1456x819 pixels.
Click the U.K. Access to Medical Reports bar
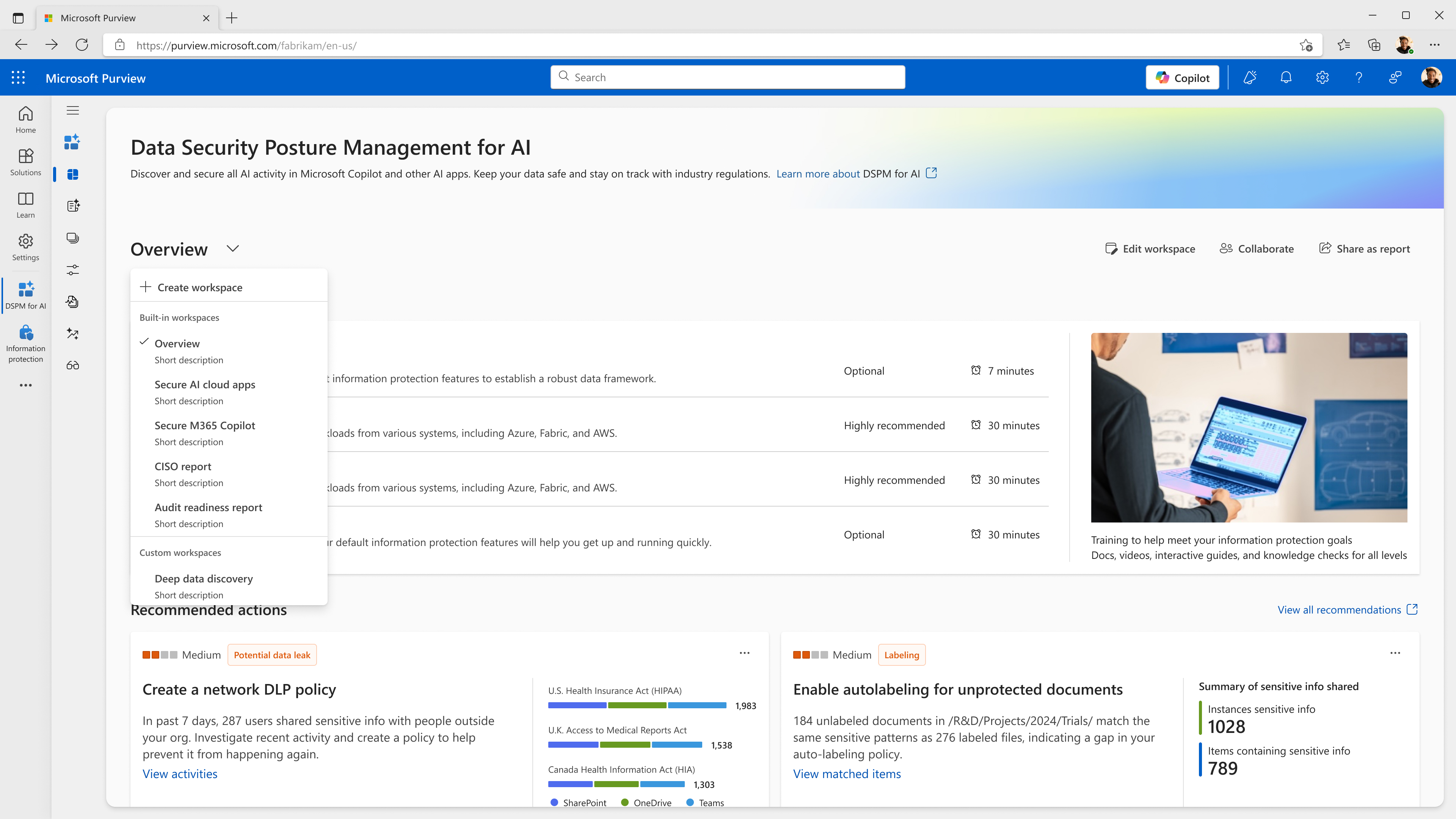point(625,745)
